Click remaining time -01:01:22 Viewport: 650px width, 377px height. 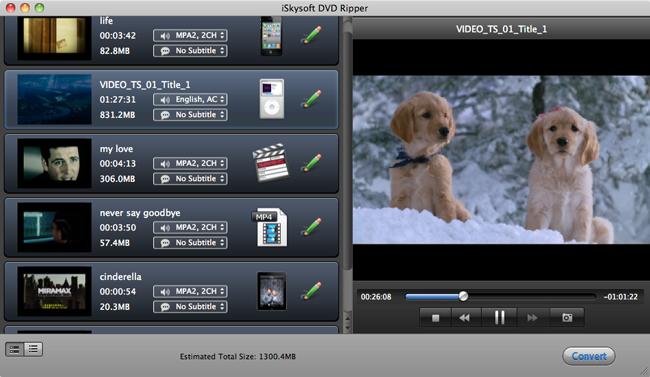[x=621, y=297]
